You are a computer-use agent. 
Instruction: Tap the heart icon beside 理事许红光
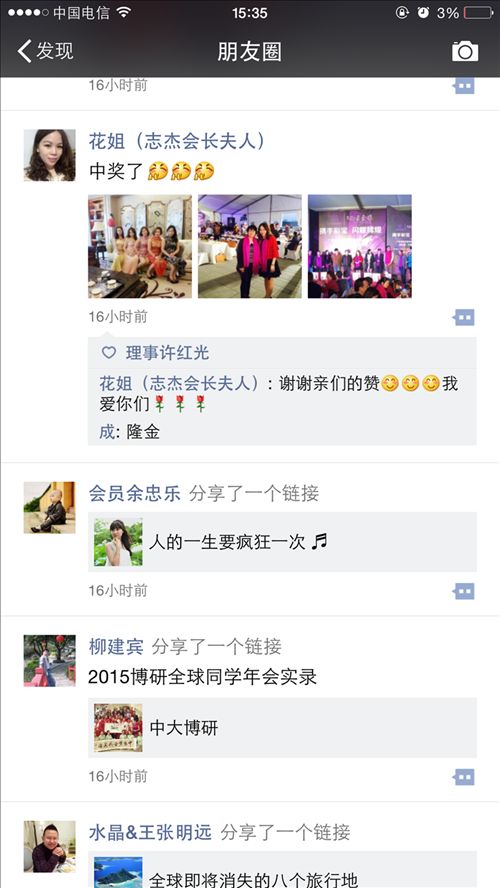109,353
